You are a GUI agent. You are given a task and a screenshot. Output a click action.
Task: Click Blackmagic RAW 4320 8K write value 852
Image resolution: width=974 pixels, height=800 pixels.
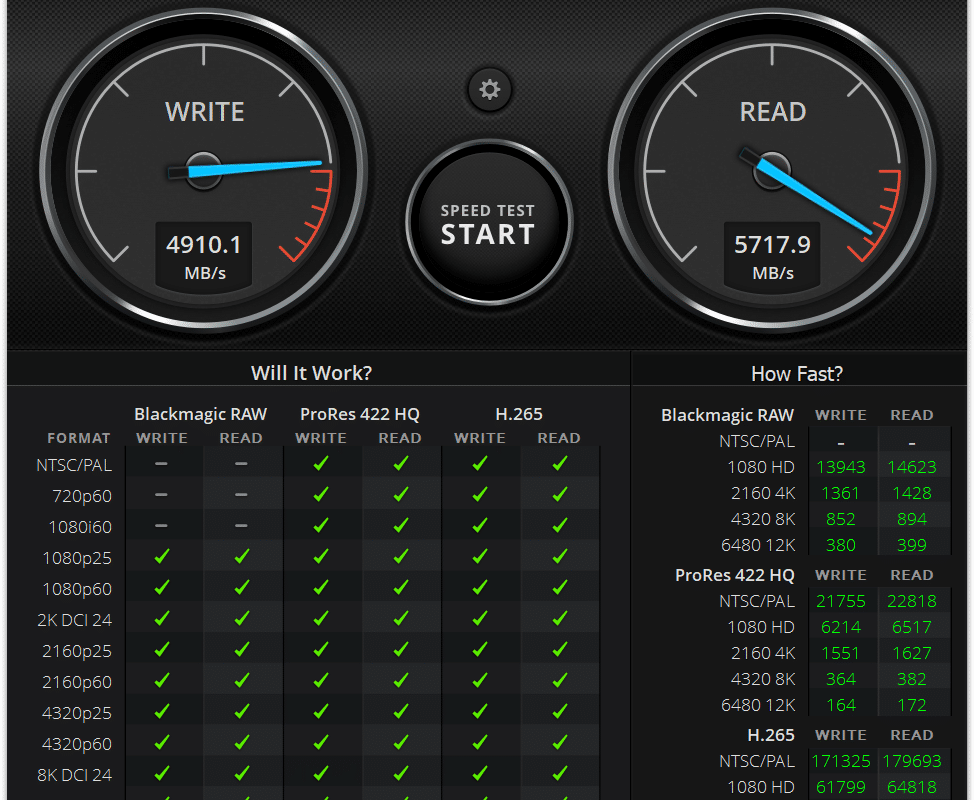(x=840, y=519)
